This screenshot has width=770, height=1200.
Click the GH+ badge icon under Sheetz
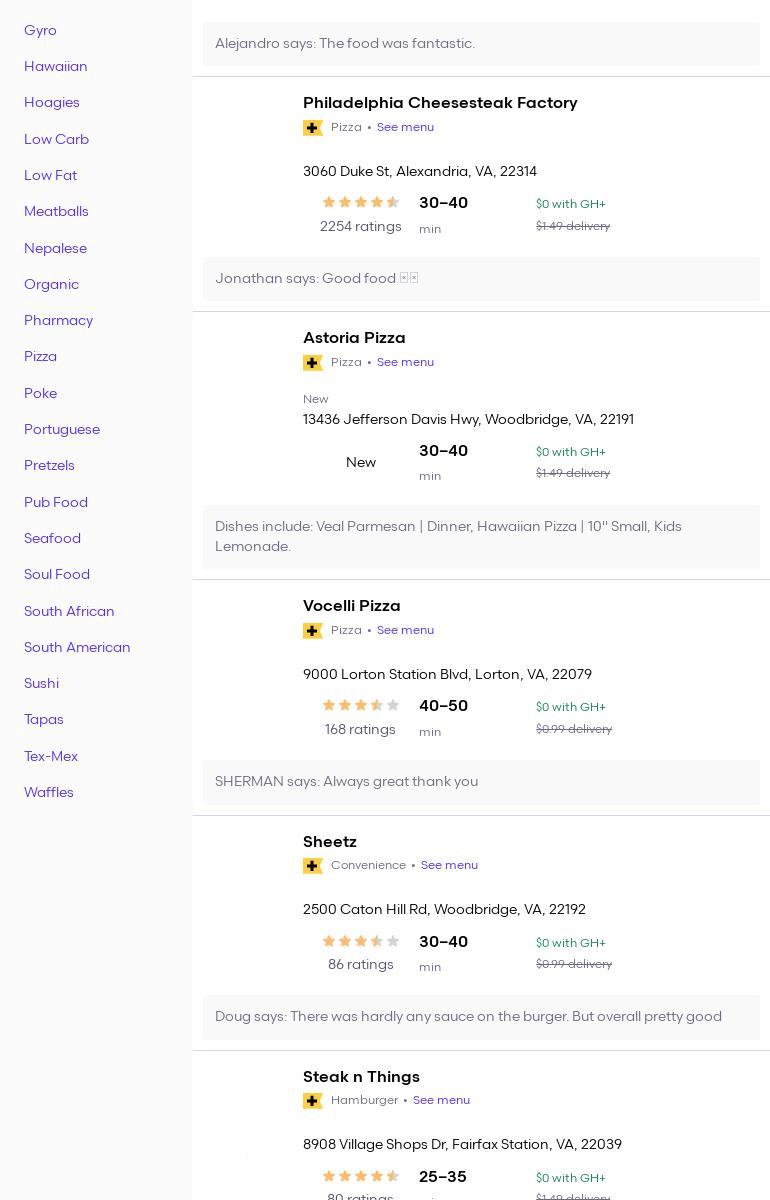[x=313, y=866]
